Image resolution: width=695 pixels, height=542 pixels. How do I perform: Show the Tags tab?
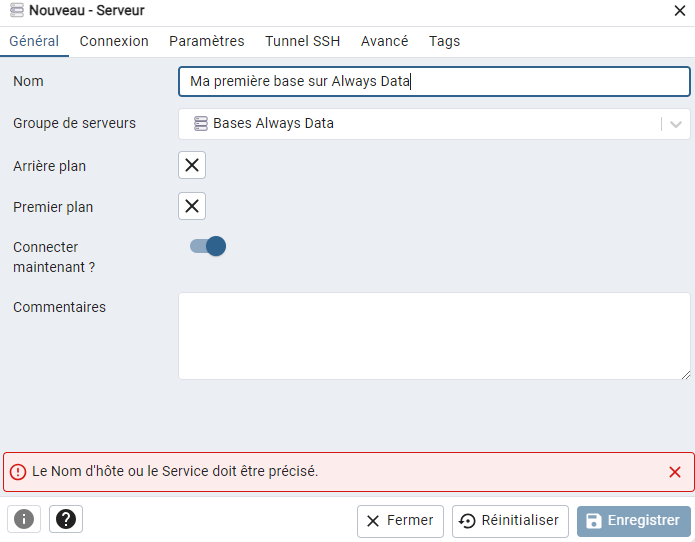444,41
